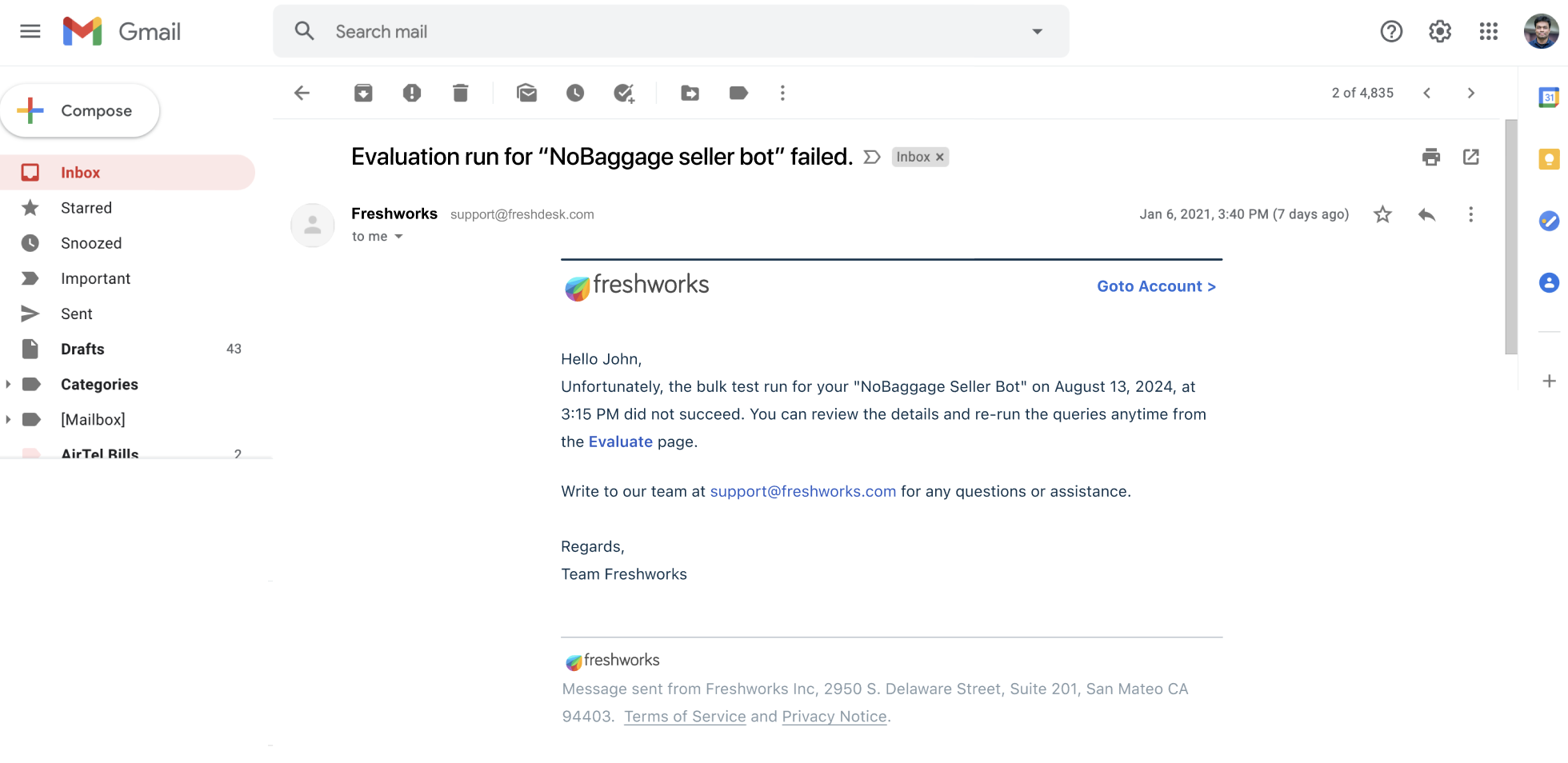Expand the Categories label tree
Screen dimensions: 1568x763
click(8, 385)
